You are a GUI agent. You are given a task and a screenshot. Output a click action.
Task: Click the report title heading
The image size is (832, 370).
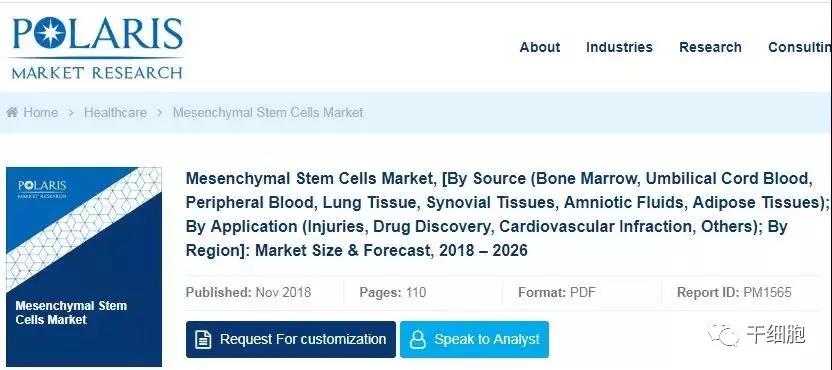tap(507, 214)
